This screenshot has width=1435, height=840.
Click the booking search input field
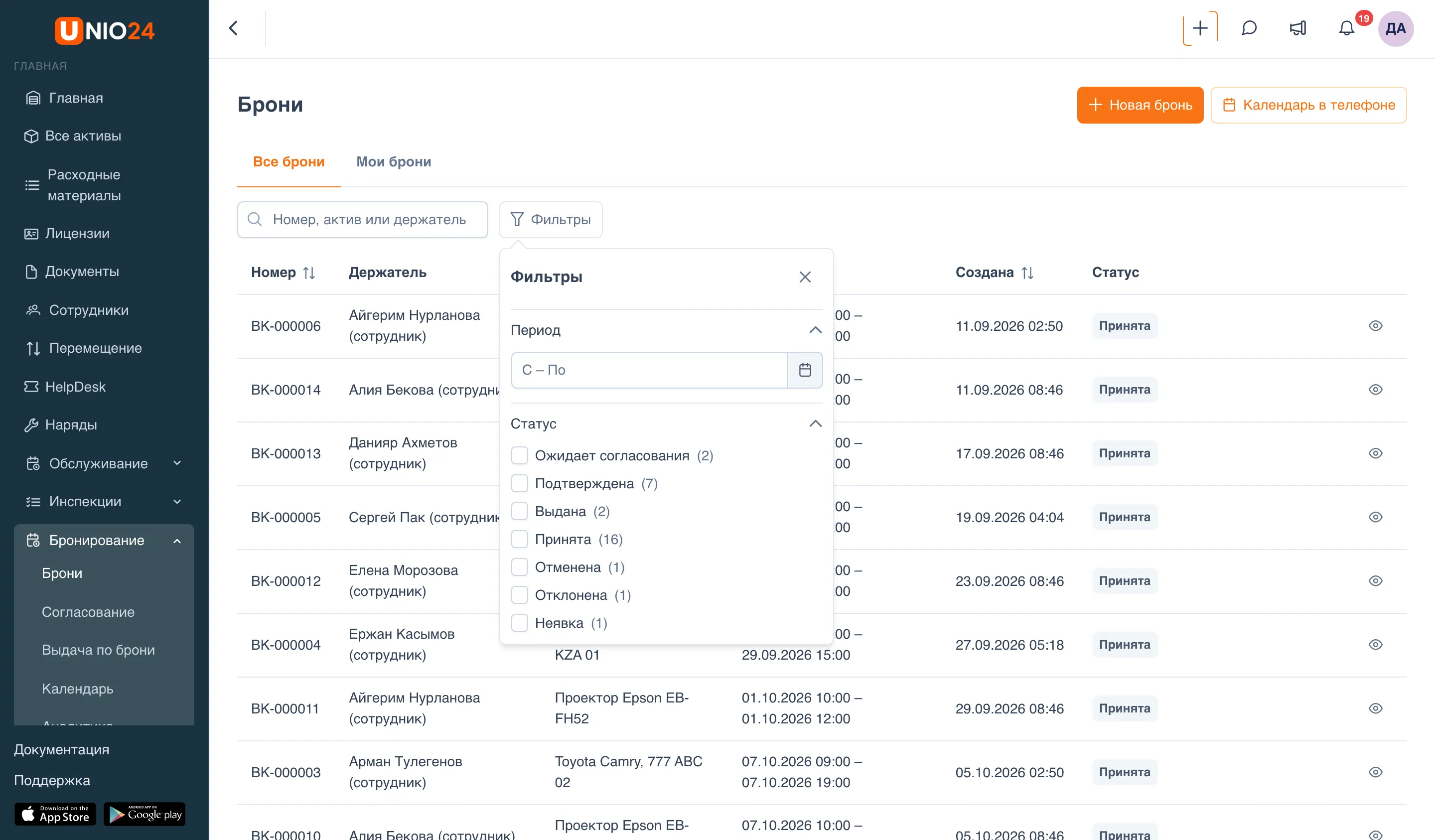tap(362, 219)
